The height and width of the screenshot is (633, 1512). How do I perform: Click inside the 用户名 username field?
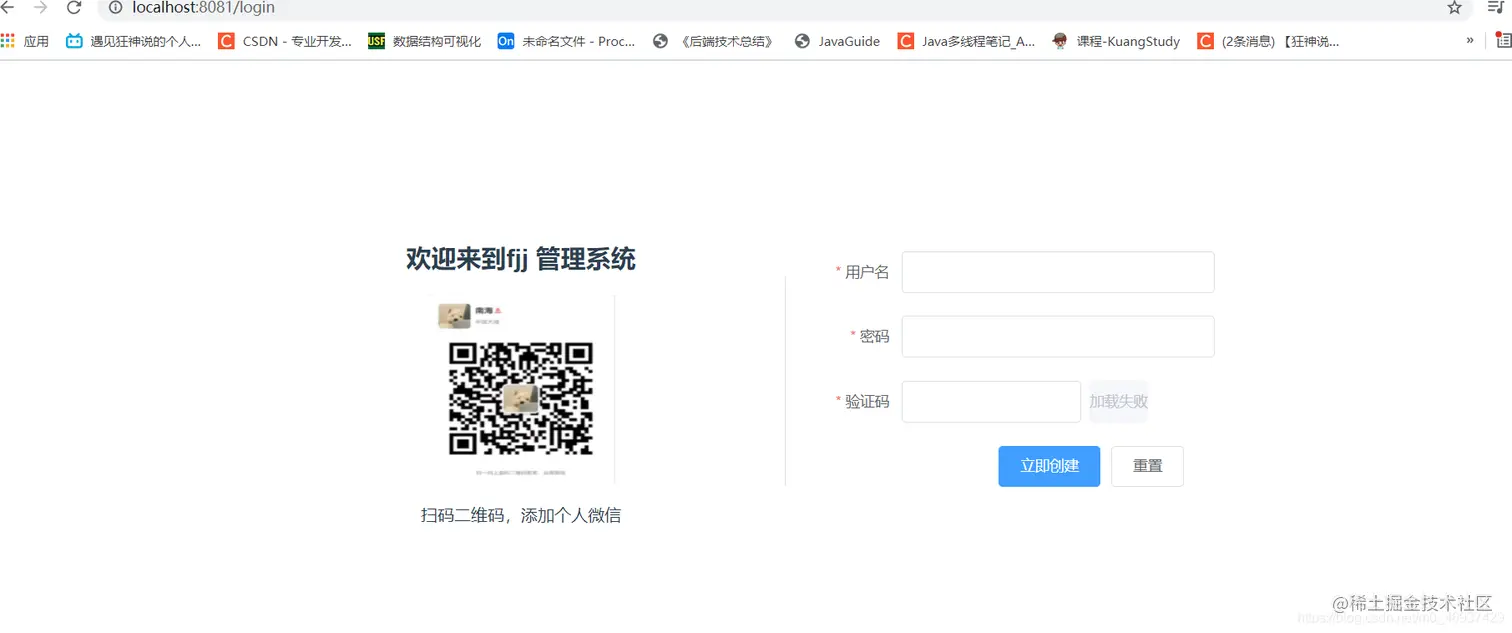1057,271
